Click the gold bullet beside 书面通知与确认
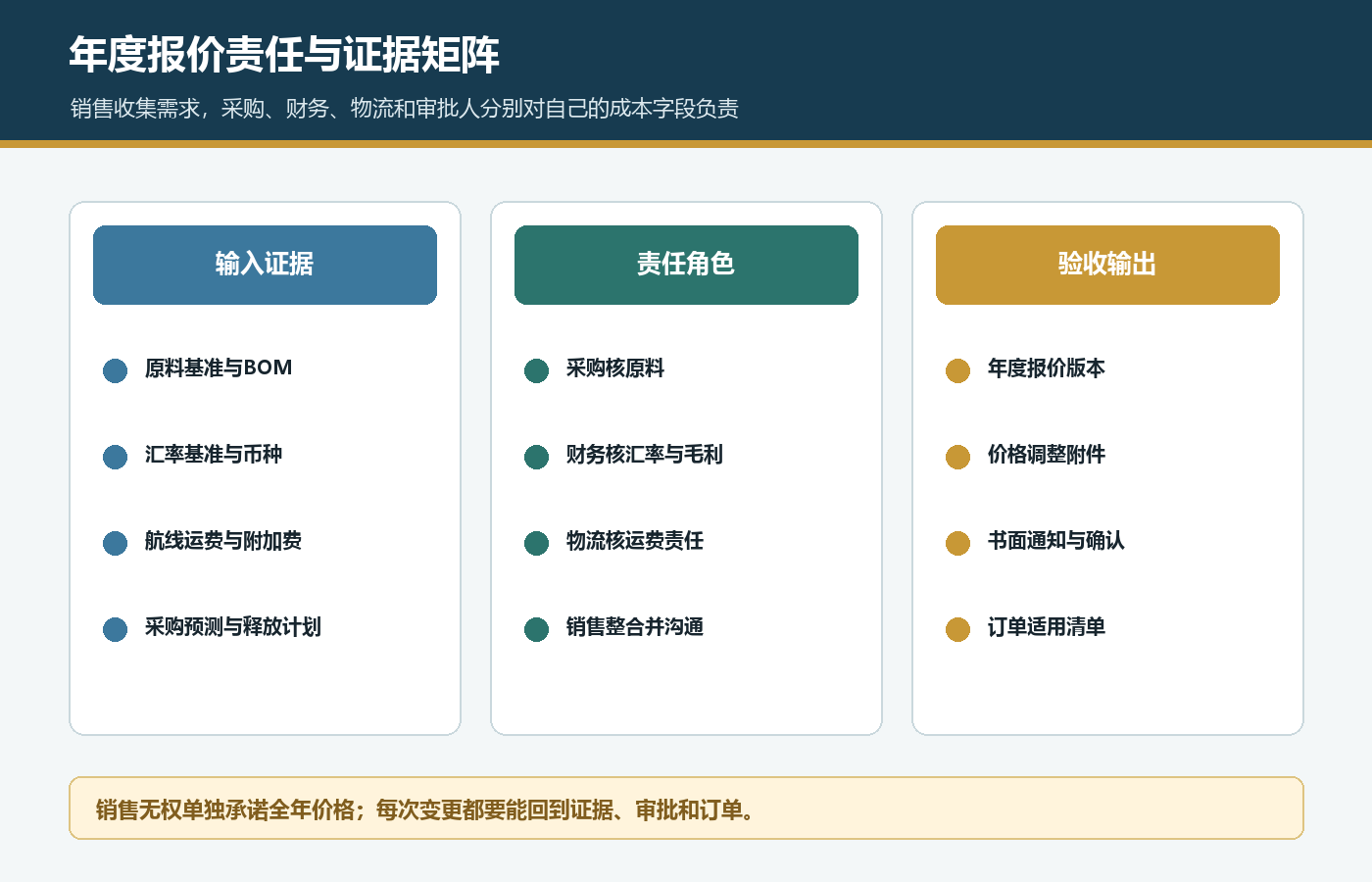Image resolution: width=1372 pixels, height=882 pixels. pyautogui.click(x=958, y=543)
